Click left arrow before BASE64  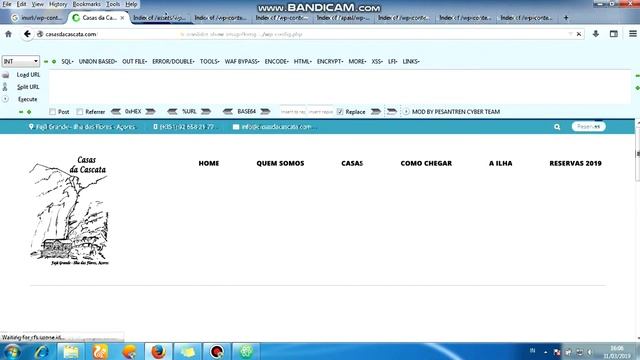click(x=228, y=111)
